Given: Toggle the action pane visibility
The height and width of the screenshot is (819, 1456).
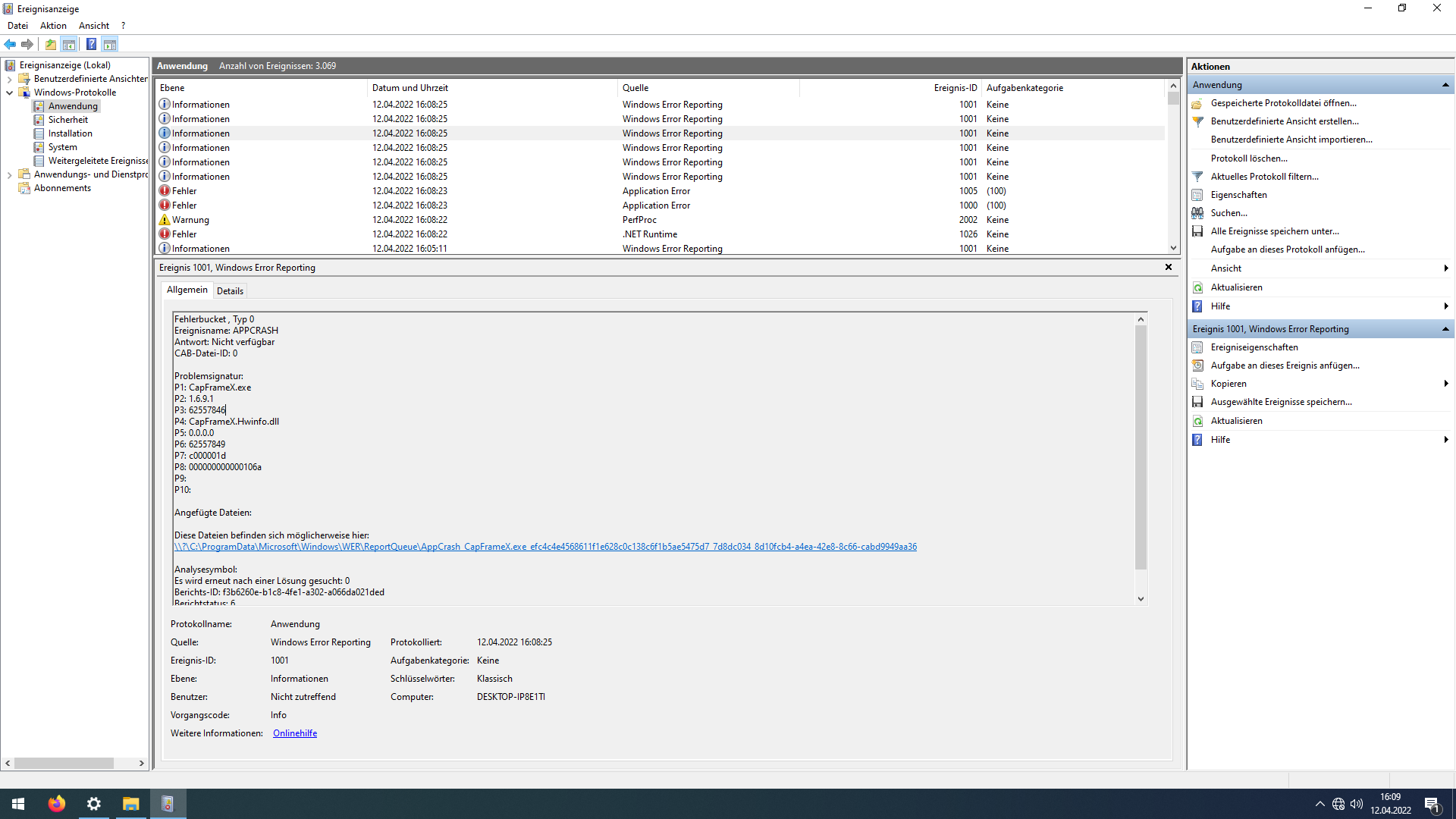Looking at the screenshot, I should pos(111,44).
